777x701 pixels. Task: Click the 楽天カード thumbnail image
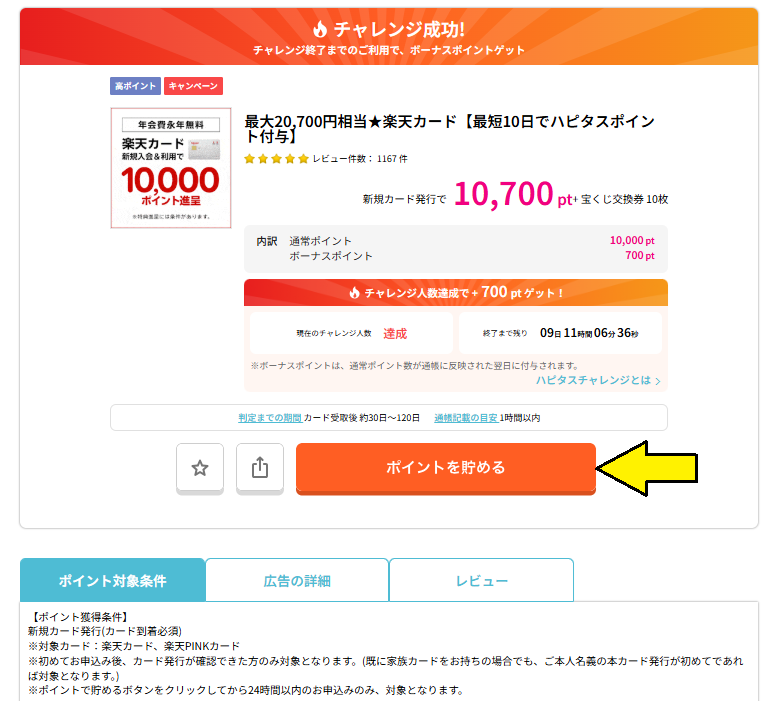coord(171,168)
